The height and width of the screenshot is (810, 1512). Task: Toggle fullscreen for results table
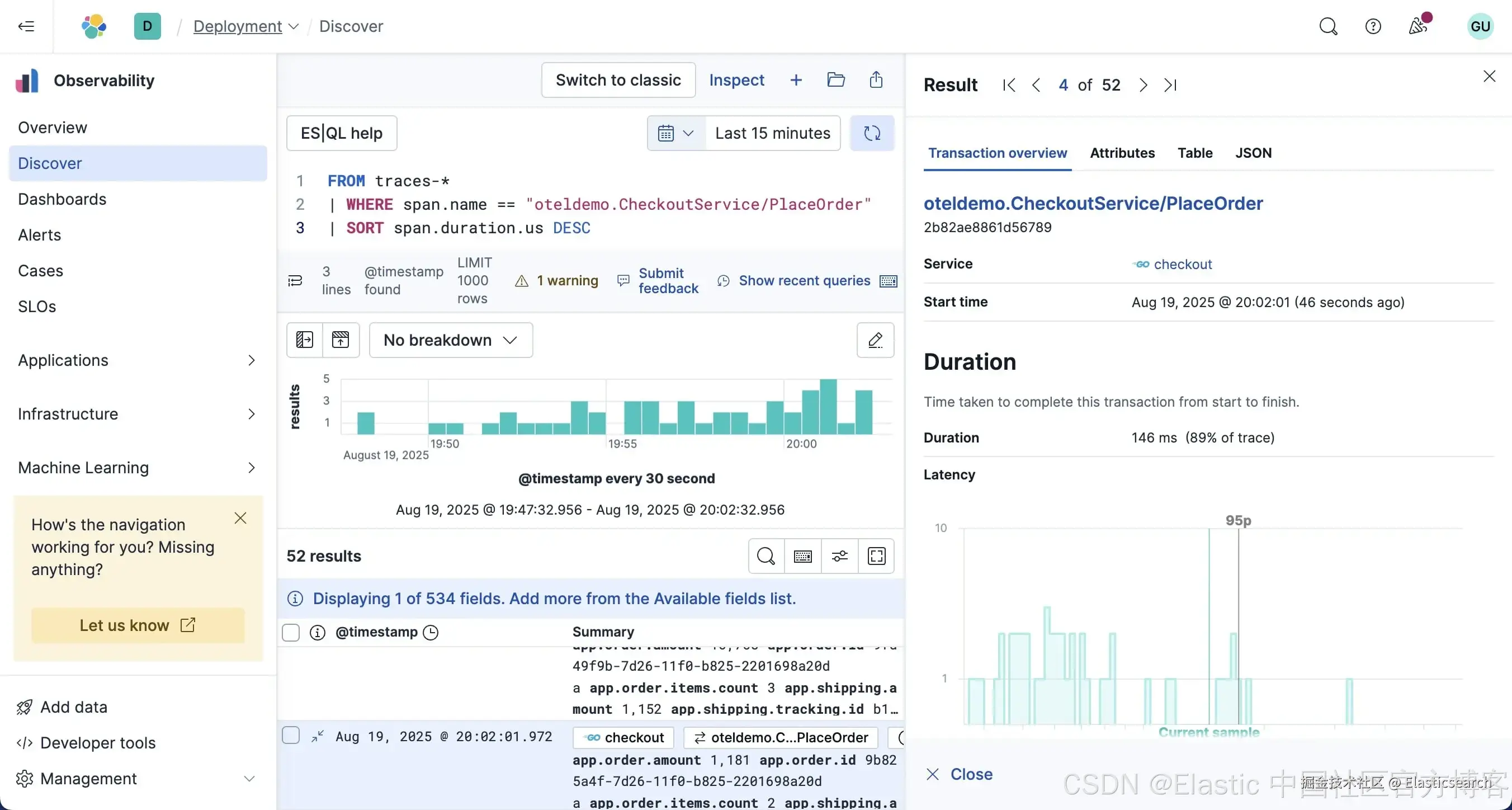[876, 555]
